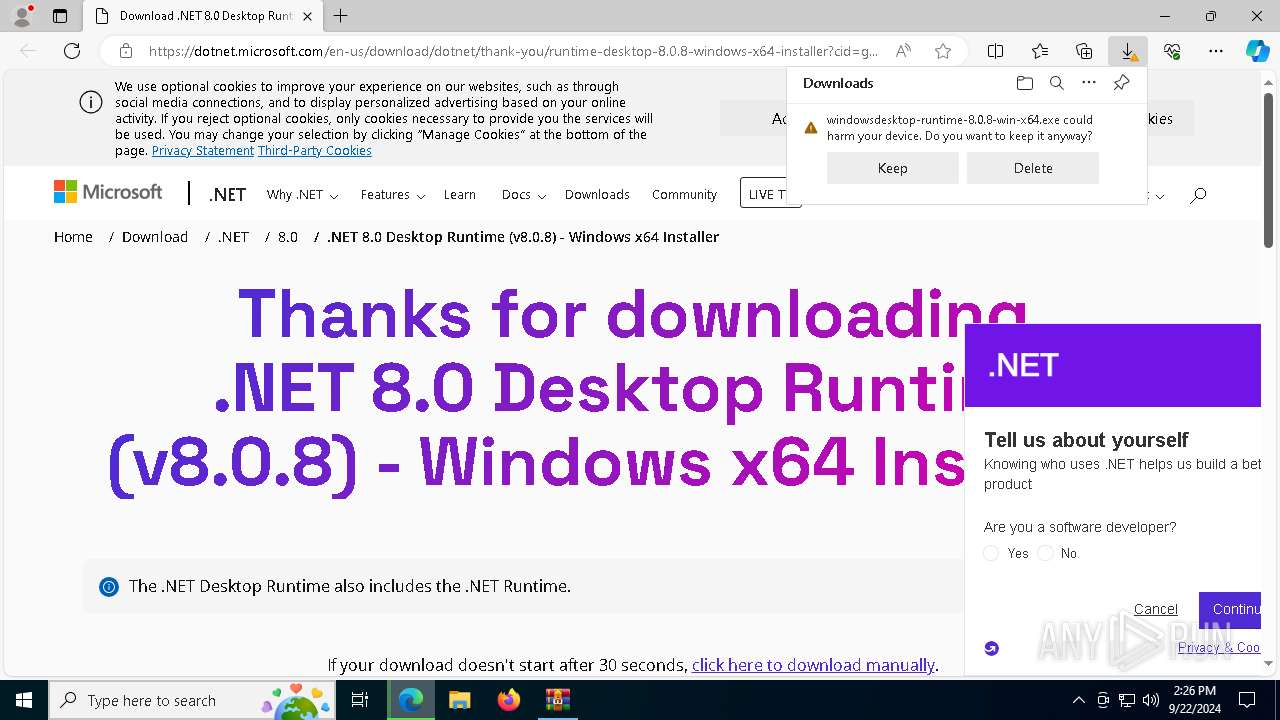Search downloads in the Downloads panel
The height and width of the screenshot is (720, 1280).
click(x=1057, y=83)
